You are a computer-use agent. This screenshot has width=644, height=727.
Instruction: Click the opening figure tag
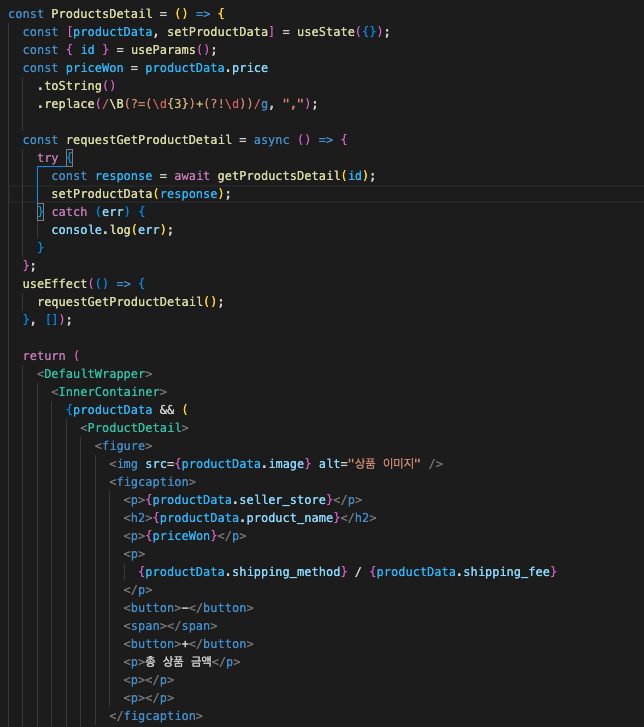(x=123, y=446)
